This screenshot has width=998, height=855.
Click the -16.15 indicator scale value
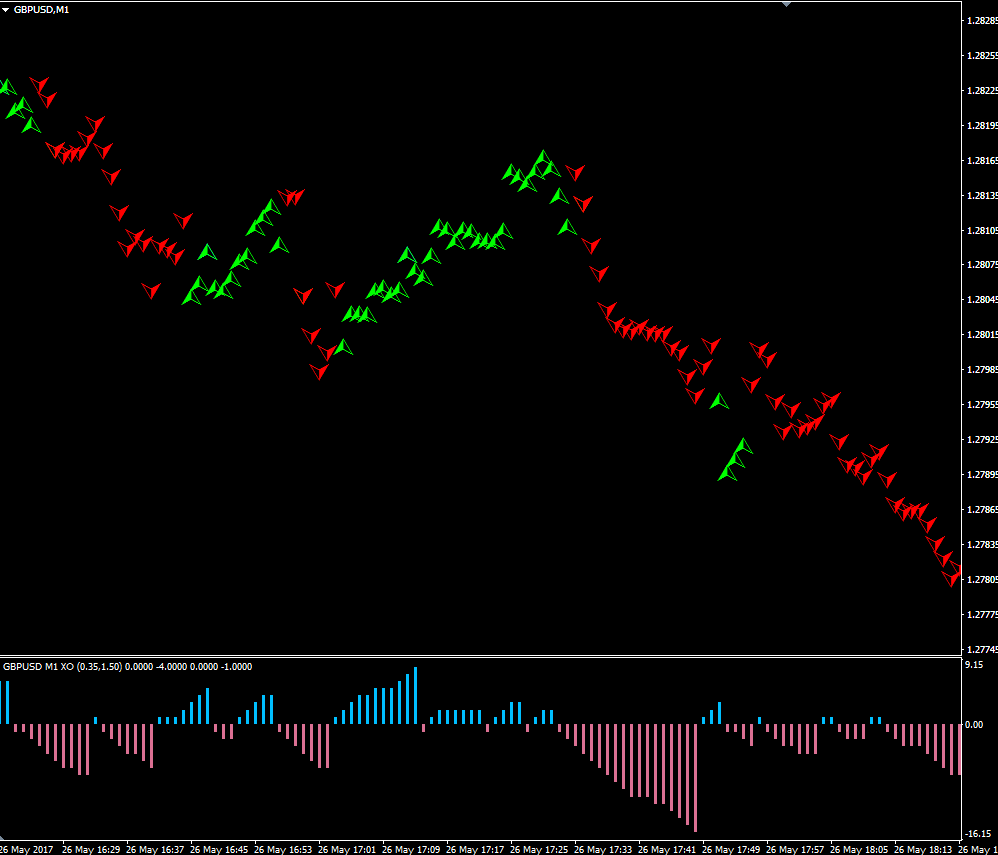[x=976, y=834]
